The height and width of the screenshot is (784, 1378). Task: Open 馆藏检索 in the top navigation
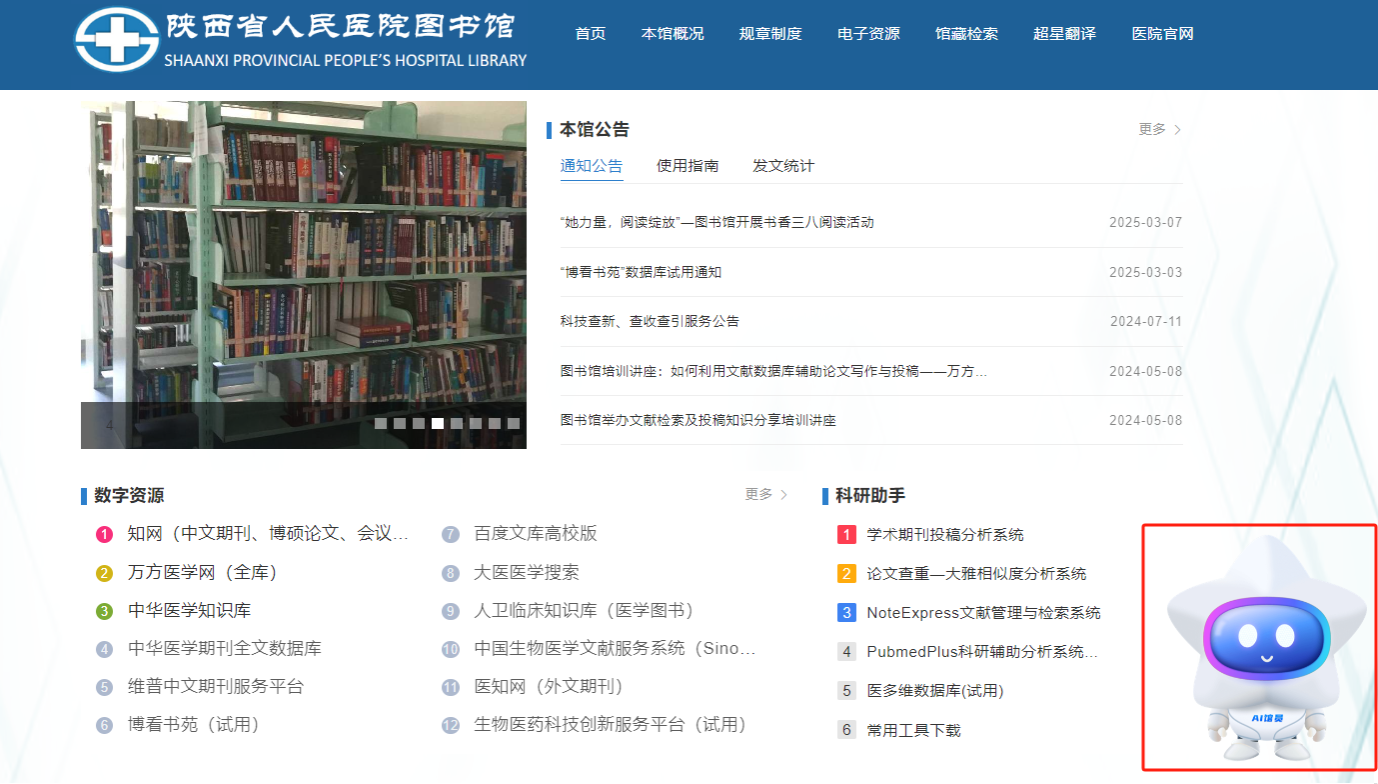click(x=966, y=34)
